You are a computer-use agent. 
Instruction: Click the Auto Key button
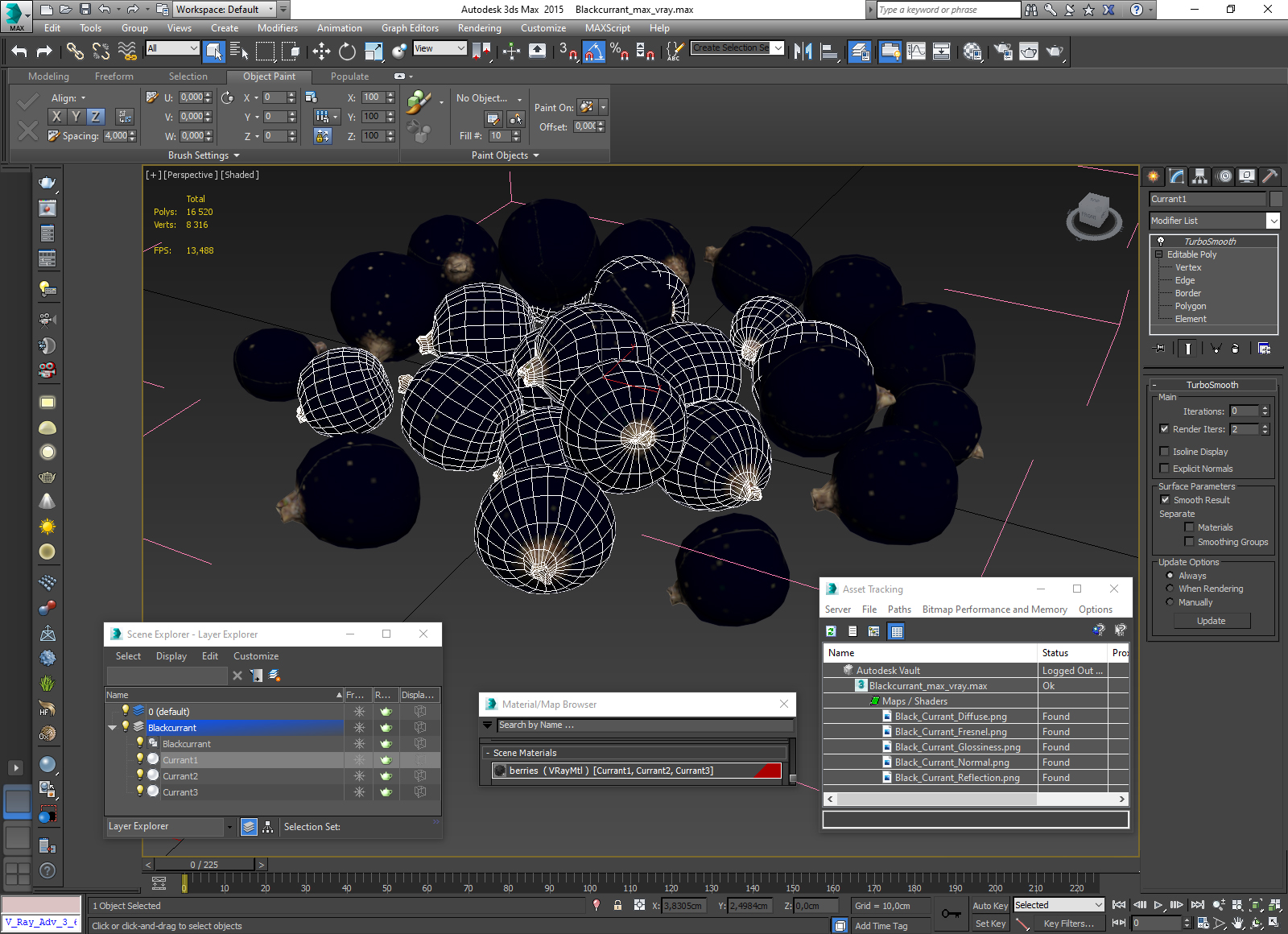[990, 906]
